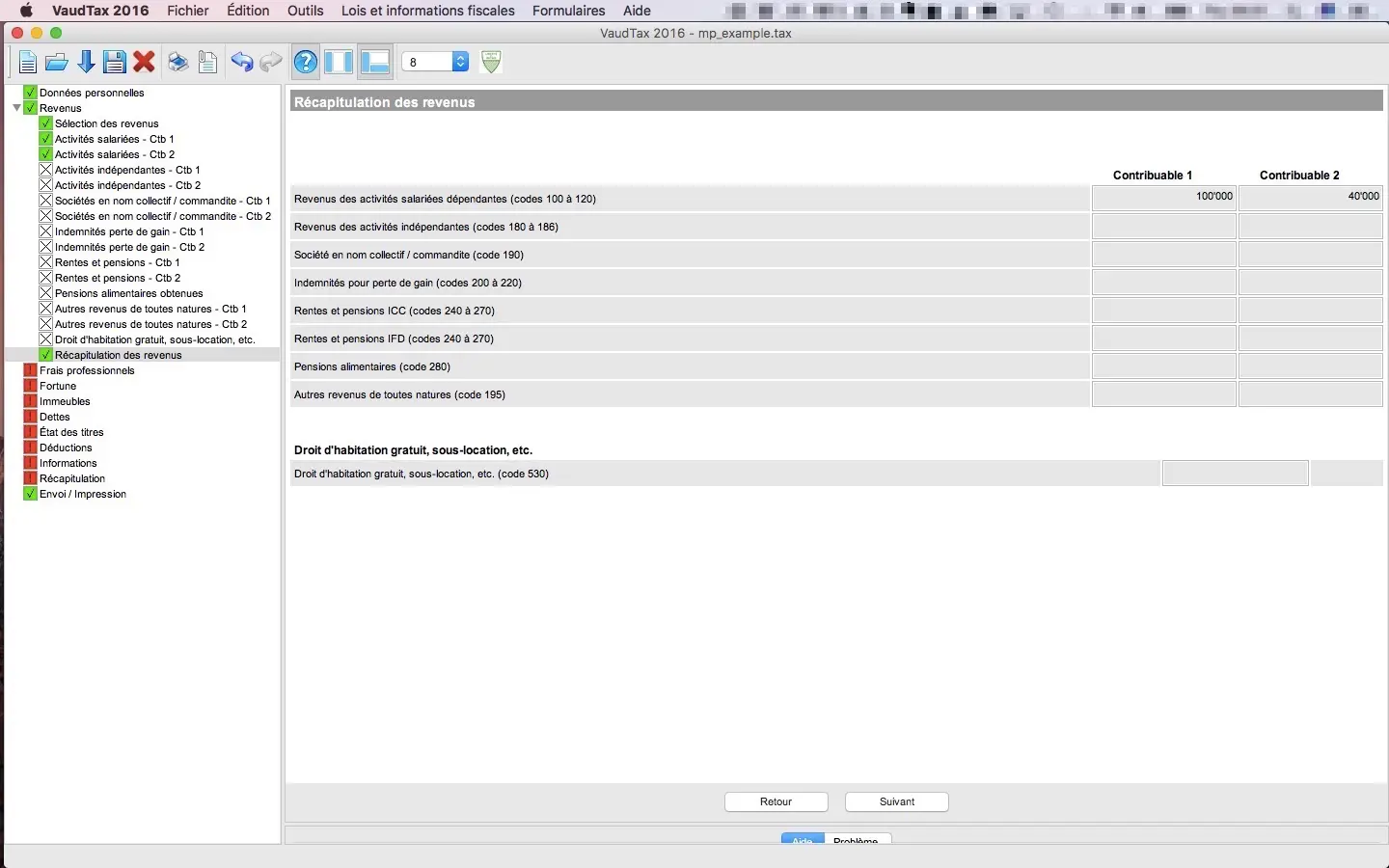Open Rentes et pensions - Ctb 2
The width and height of the screenshot is (1389, 868).
[x=118, y=278]
